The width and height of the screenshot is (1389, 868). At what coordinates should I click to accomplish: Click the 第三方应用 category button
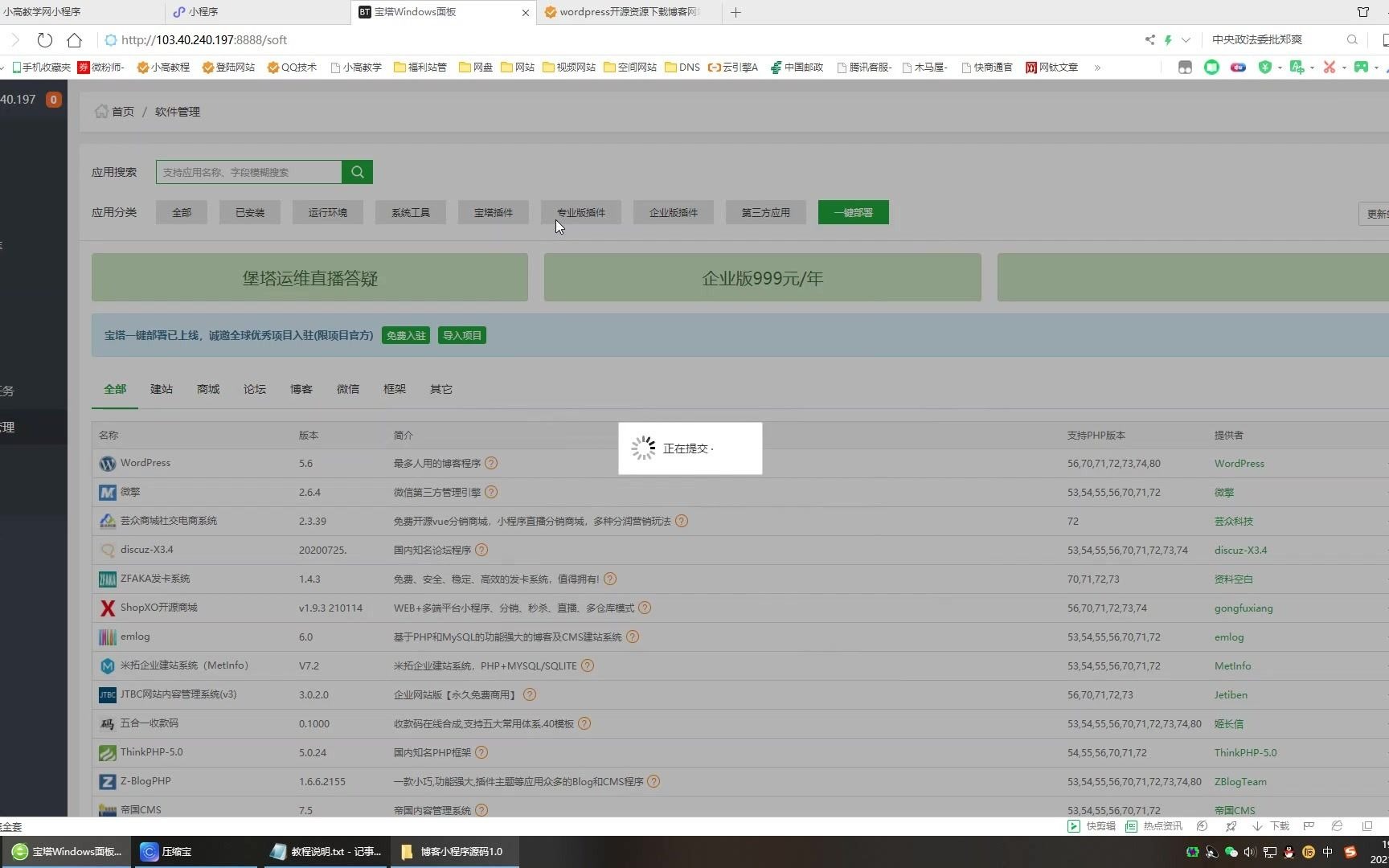coord(766,212)
